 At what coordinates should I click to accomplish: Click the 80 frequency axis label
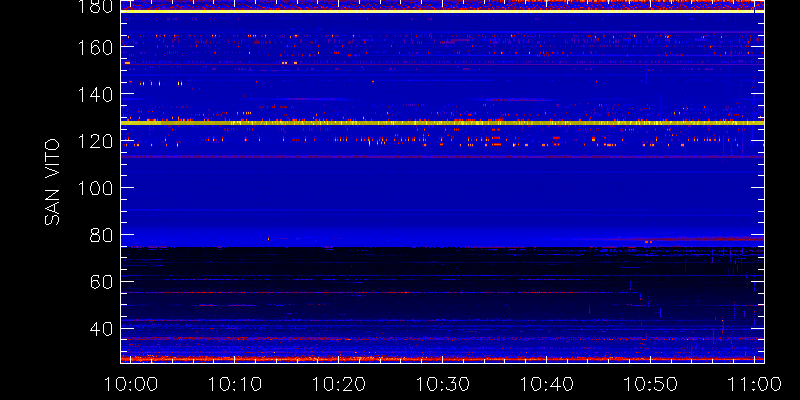101,235
